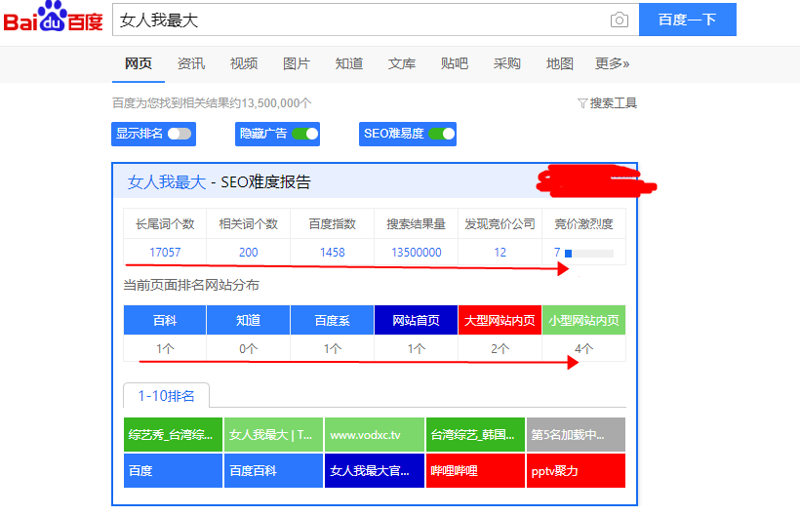
Task: Click the 网站首页 category header
Action: 416,320
